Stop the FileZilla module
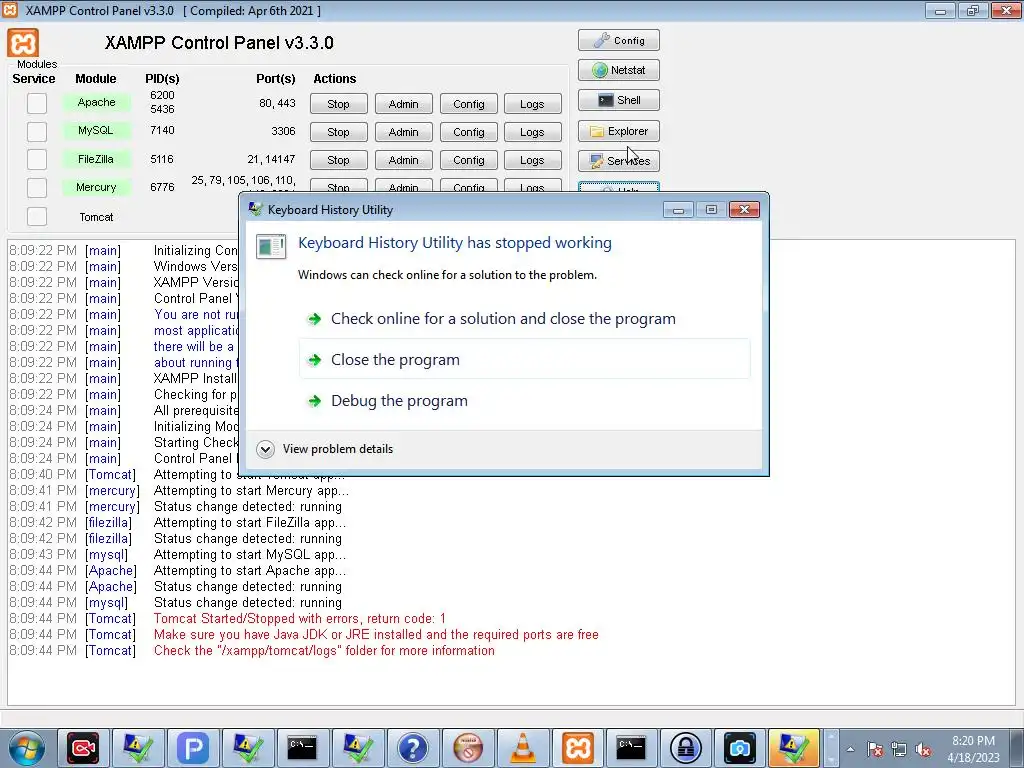Screen dimensions: 1024x768 [338, 160]
